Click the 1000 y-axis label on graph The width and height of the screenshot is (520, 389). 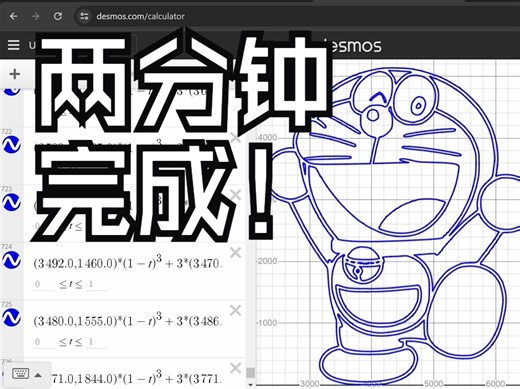coord(268,323)
